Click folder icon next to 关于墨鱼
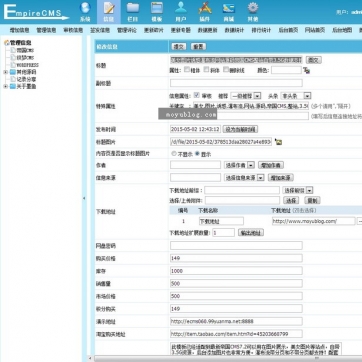Image resolution: width=362 pixels, height=362 pixels. pyautogui.click(x=13, y=87)
